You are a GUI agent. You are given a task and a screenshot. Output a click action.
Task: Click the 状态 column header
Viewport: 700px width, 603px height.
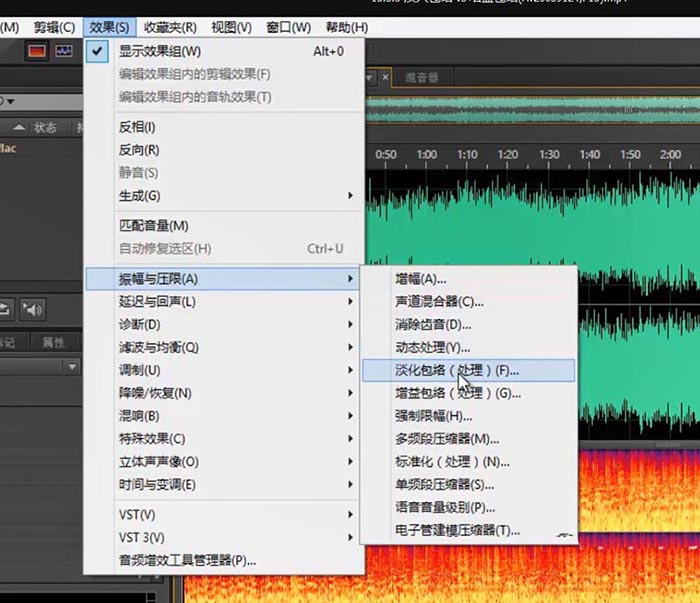45,128
